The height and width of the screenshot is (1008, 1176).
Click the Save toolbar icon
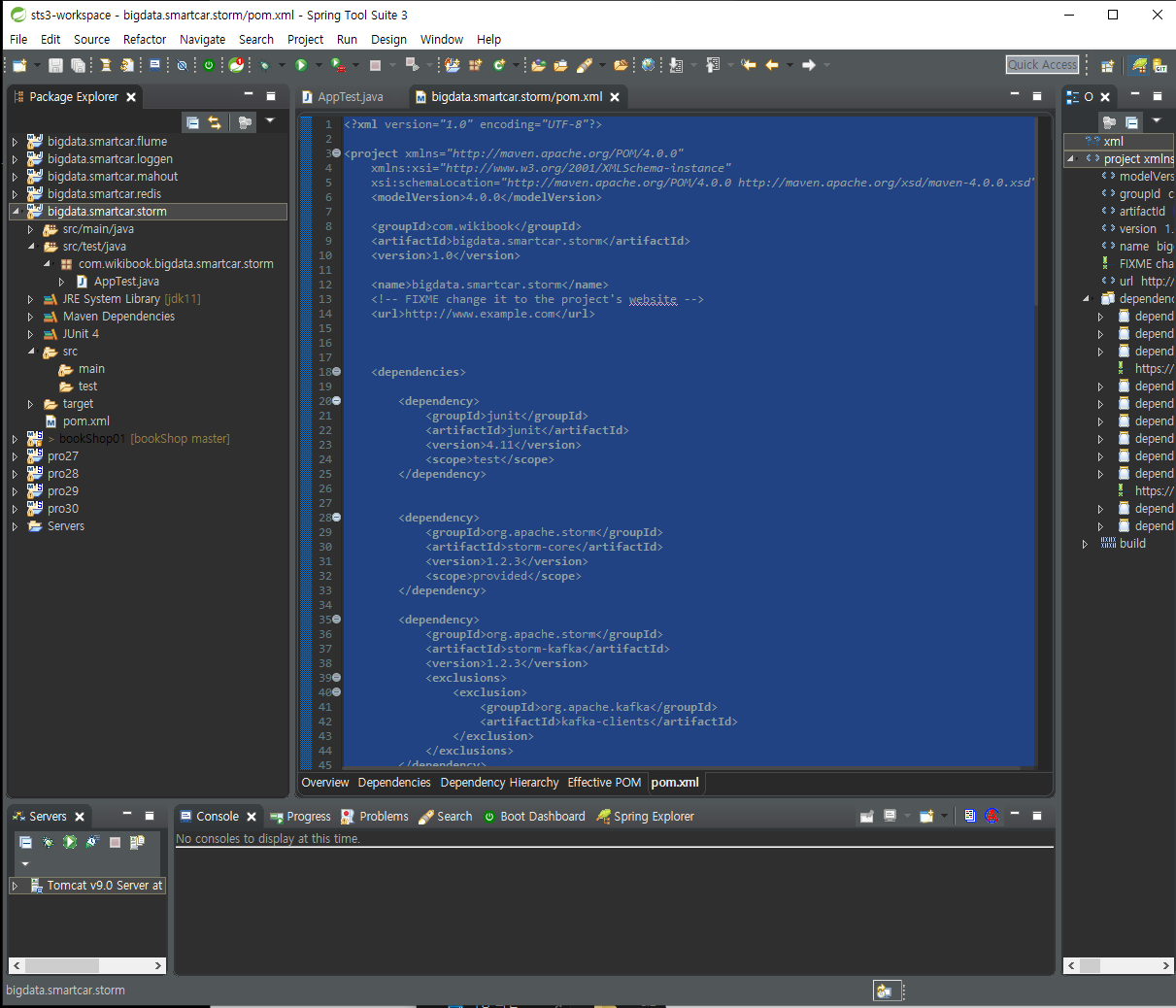pyautogui.click(x=55, y=65)
